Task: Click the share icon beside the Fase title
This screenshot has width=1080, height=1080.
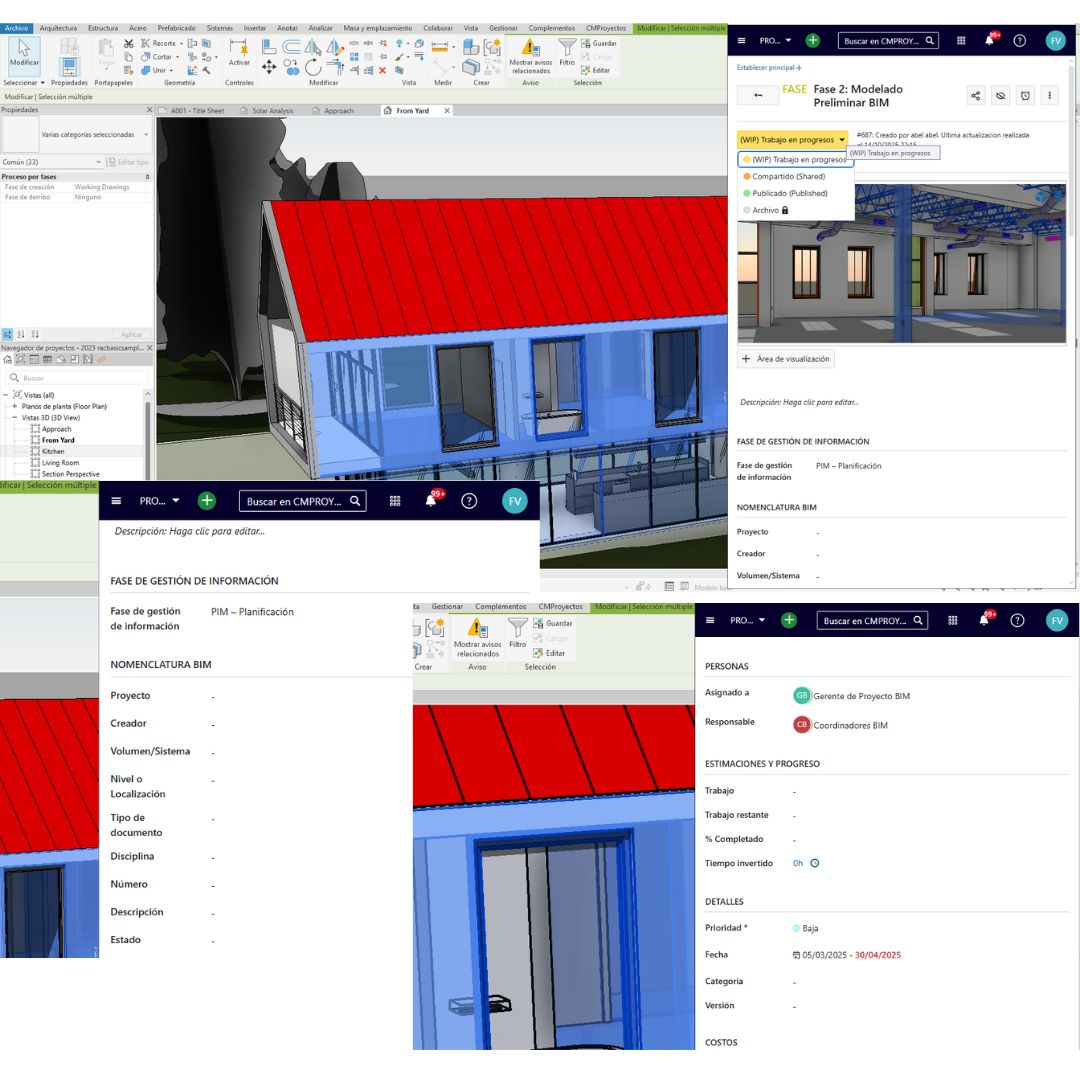Action: pos(975,95)
